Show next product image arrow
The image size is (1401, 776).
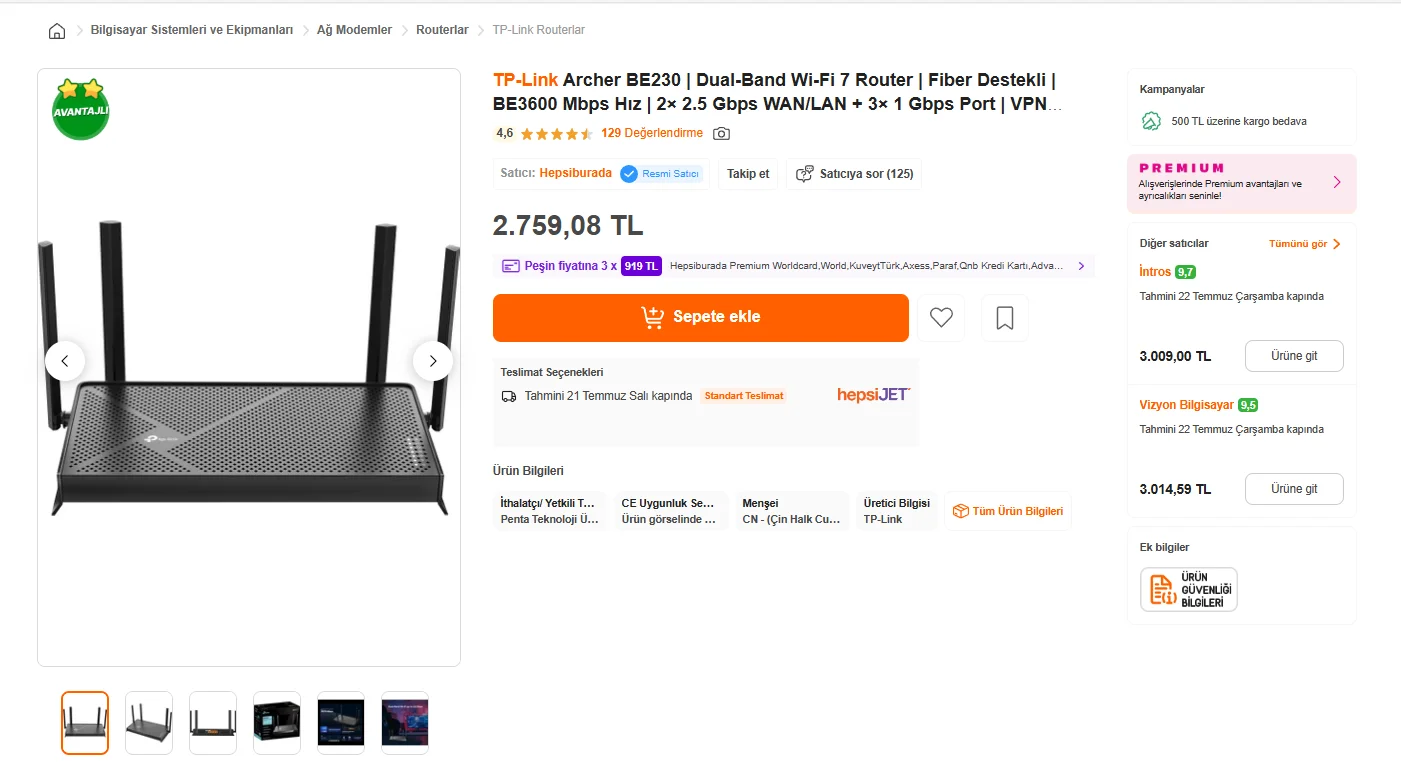(433, 361)
